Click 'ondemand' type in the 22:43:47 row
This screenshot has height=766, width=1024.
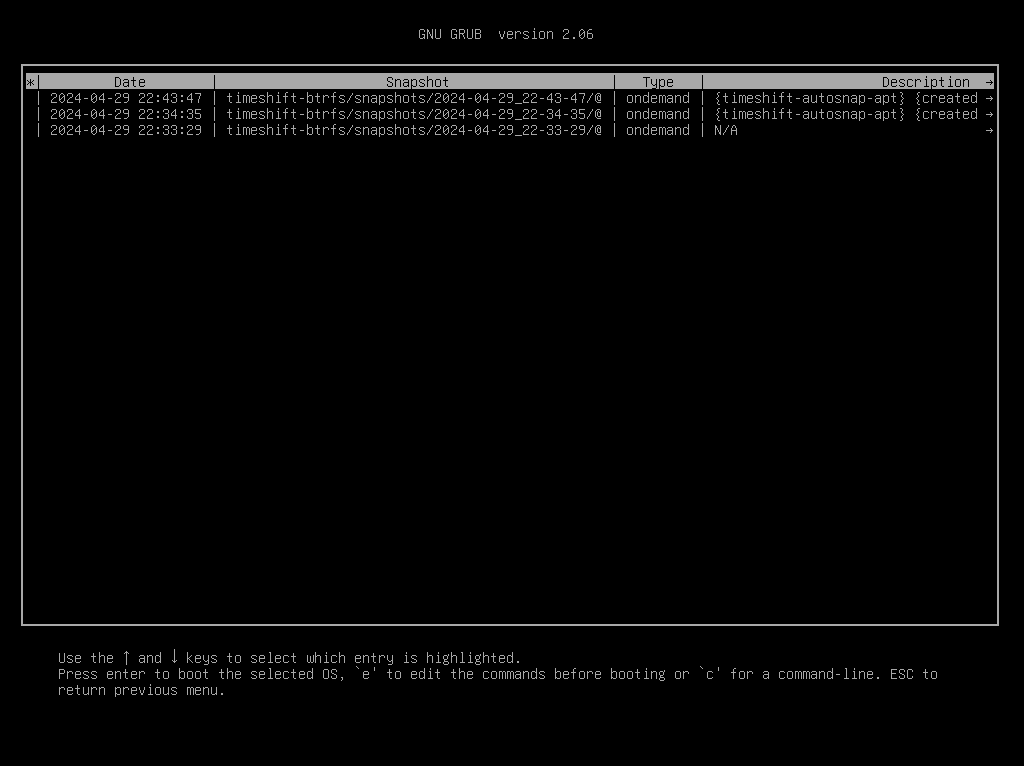point(658,98)
